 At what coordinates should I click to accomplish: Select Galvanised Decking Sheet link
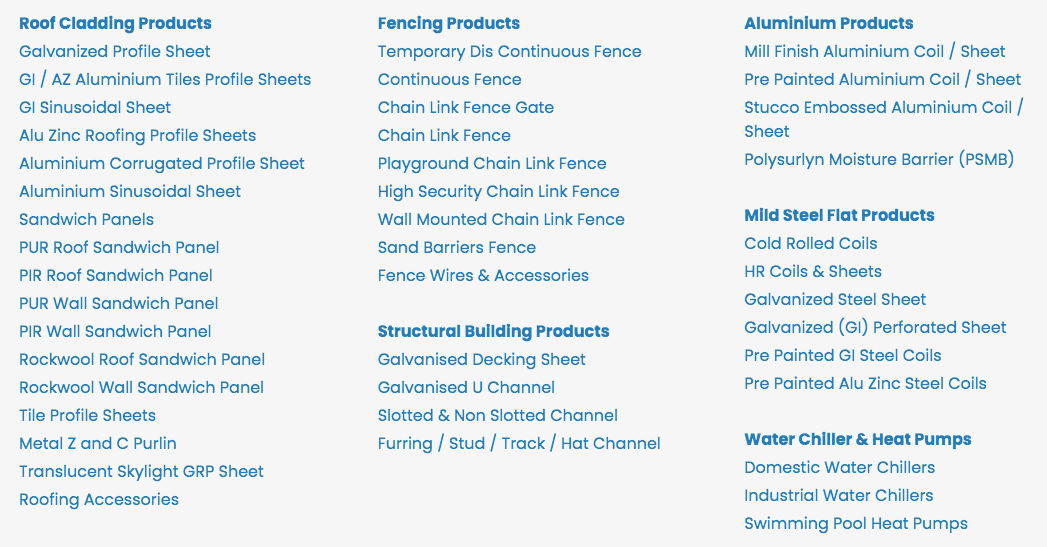(481, 359)
